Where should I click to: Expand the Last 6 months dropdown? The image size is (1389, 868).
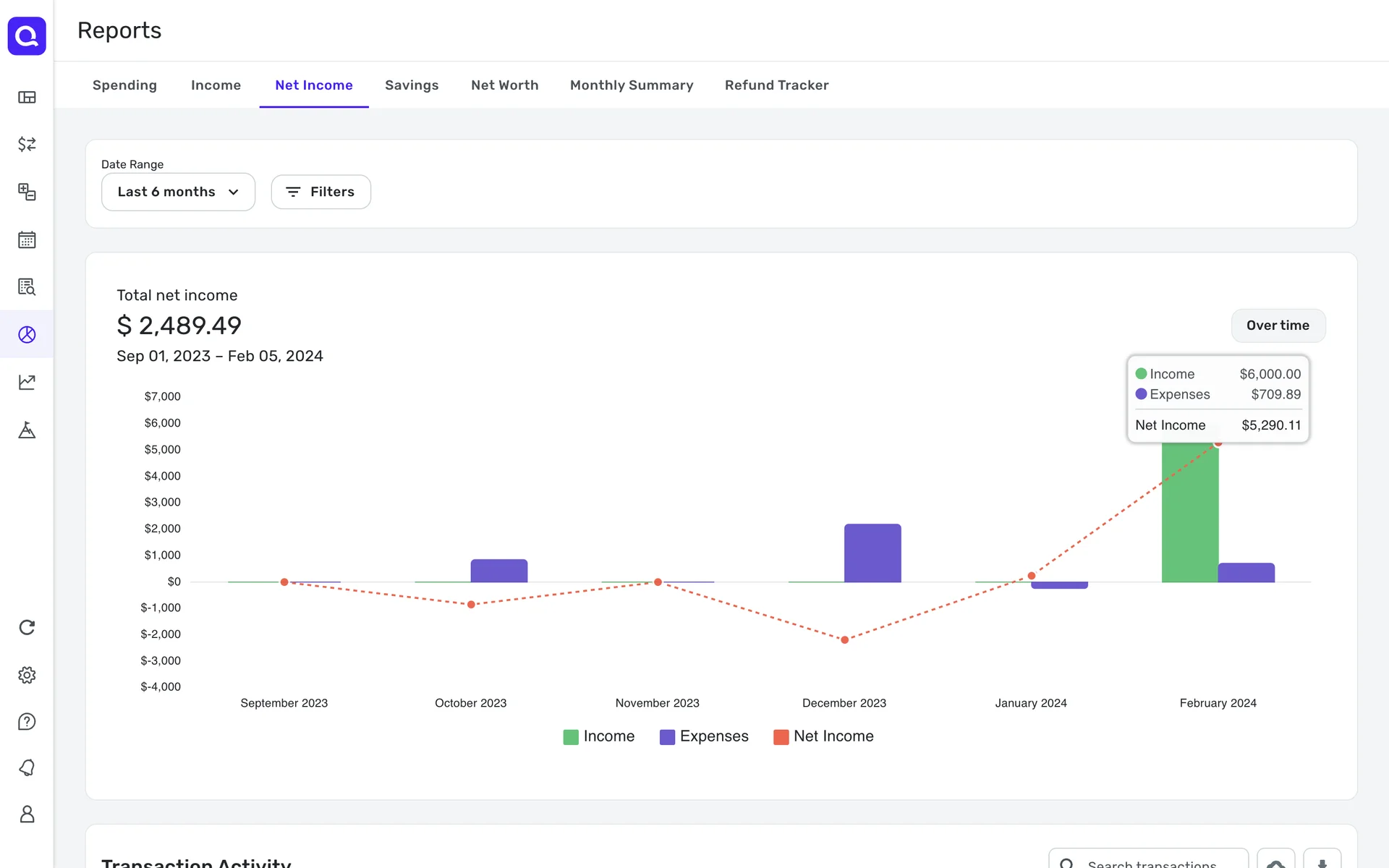click(178, 192)
